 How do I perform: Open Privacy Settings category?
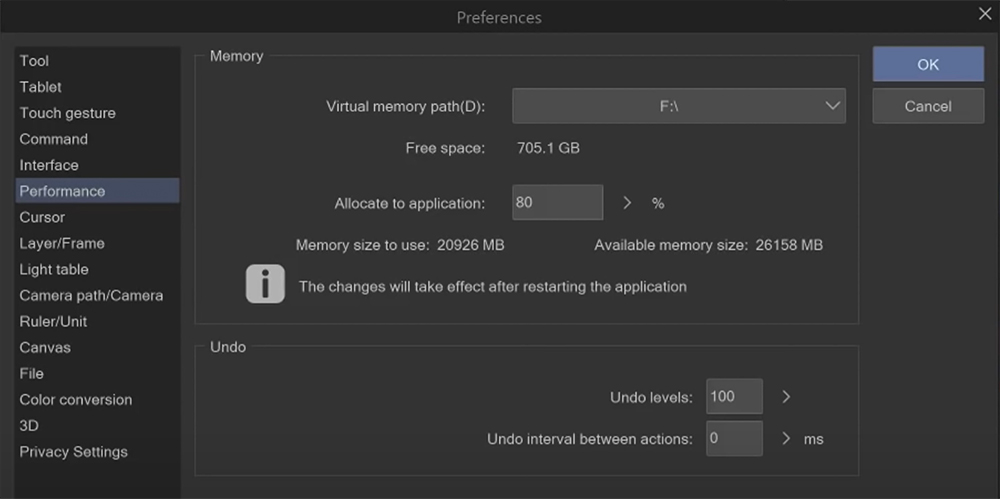coord(74,451)
